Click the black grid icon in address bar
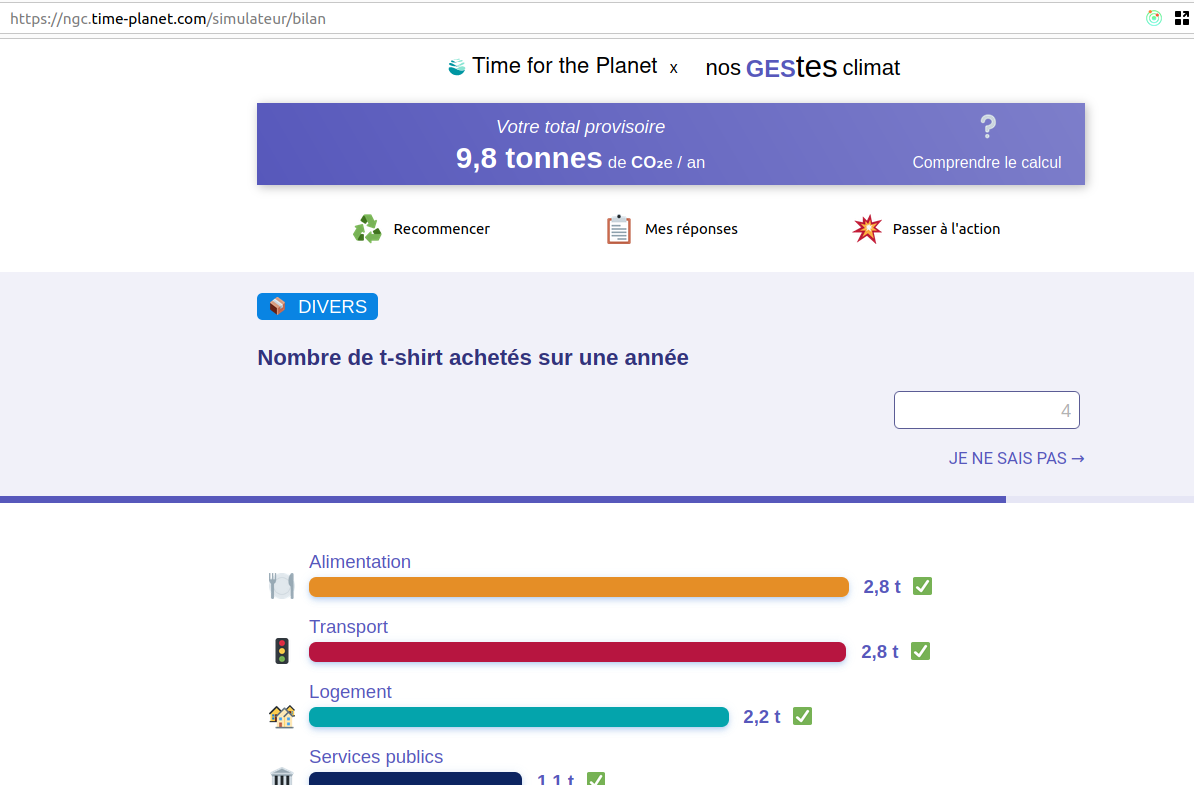 [x=1182, y=18]
